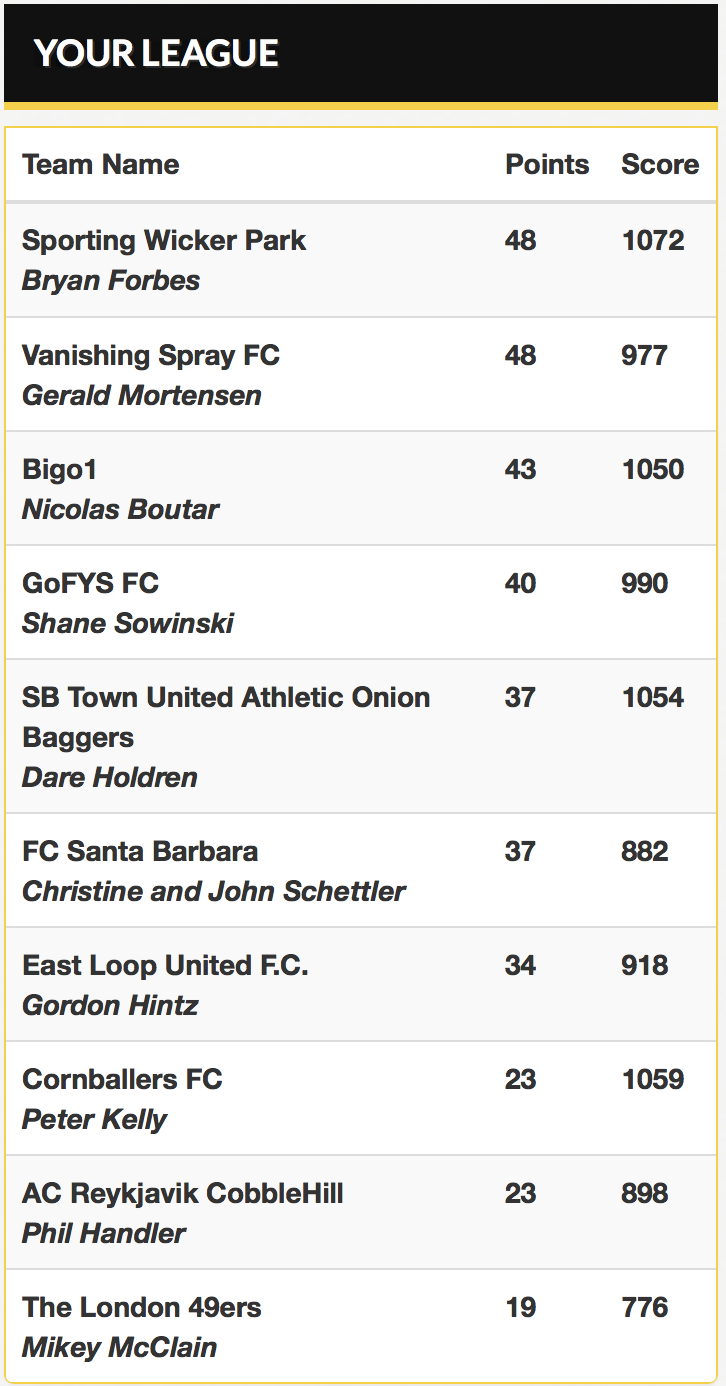Select FC Santa Barbara team
The height and width of the screenshot is (1386, 726).
[x=140, y=851]
